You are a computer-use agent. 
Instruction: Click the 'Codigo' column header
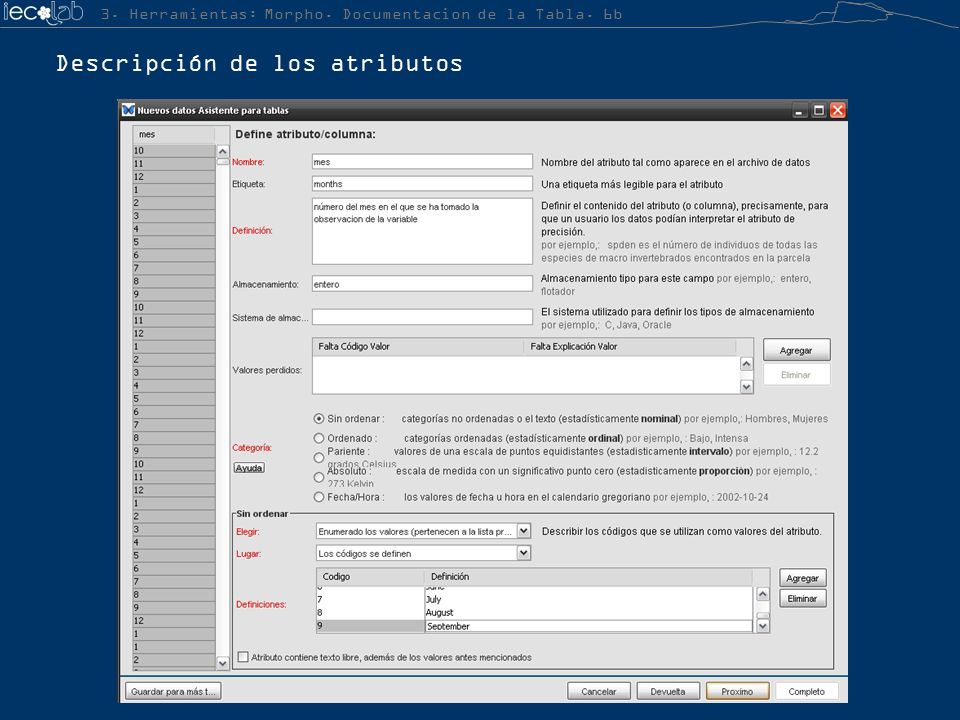coord(370,577)
